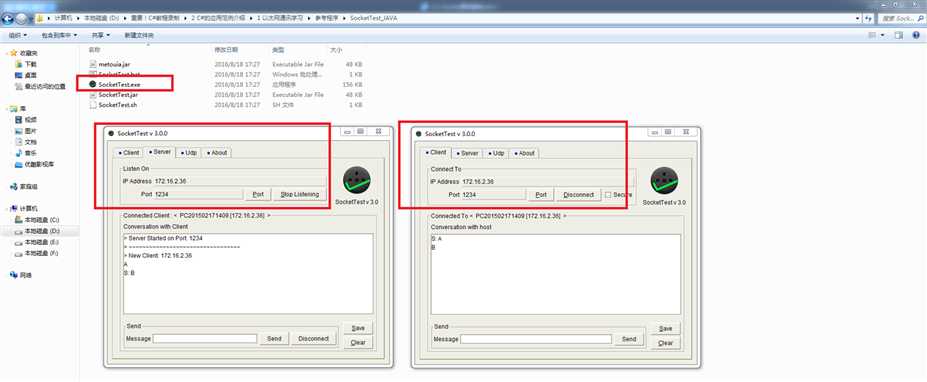Viewport: 927px width, 382px height.
Task: Switch to Server tab in the Client window
Action: tap(468, 153)
